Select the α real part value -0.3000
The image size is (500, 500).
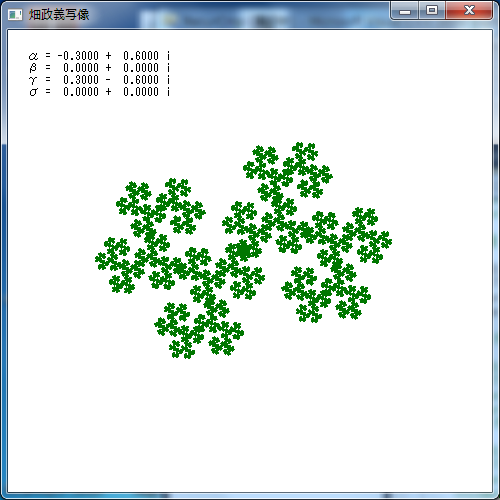(x=78, y=56)
